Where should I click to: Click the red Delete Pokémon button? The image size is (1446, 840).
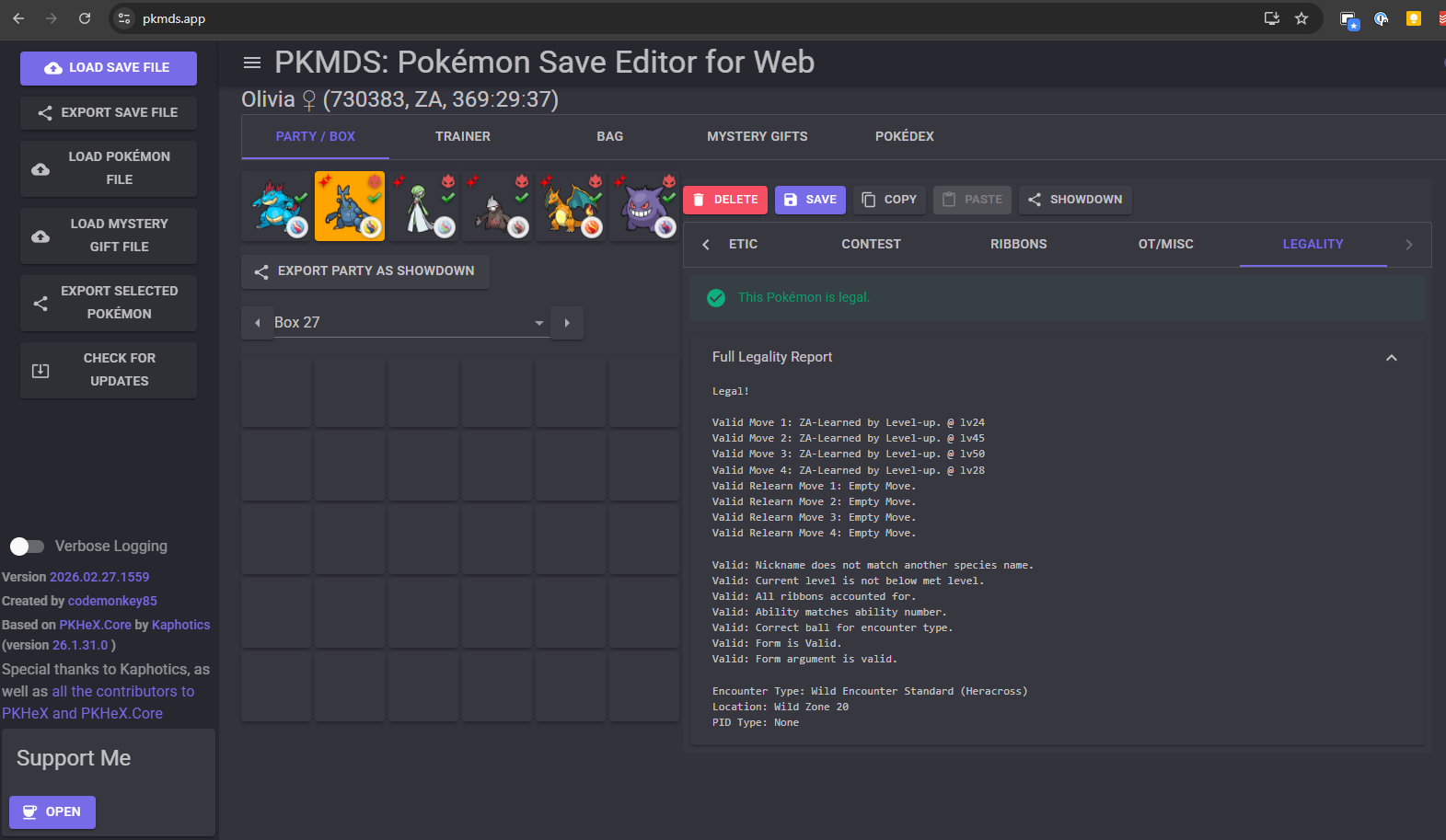click(725, 200)
